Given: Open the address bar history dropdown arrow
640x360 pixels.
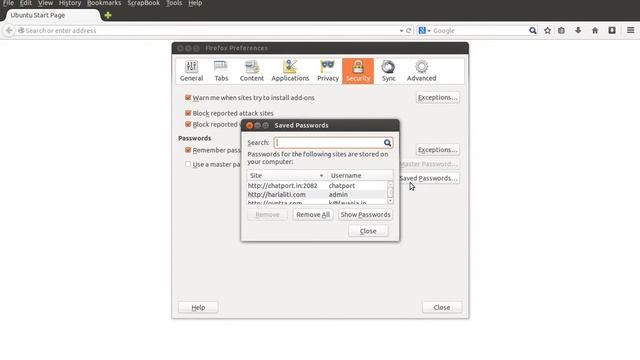Looking at the screenshot, I should pos(401,31).
